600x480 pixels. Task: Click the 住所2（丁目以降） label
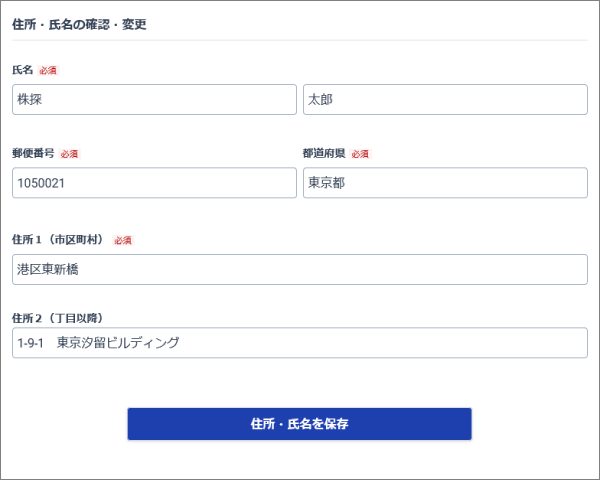57,318
